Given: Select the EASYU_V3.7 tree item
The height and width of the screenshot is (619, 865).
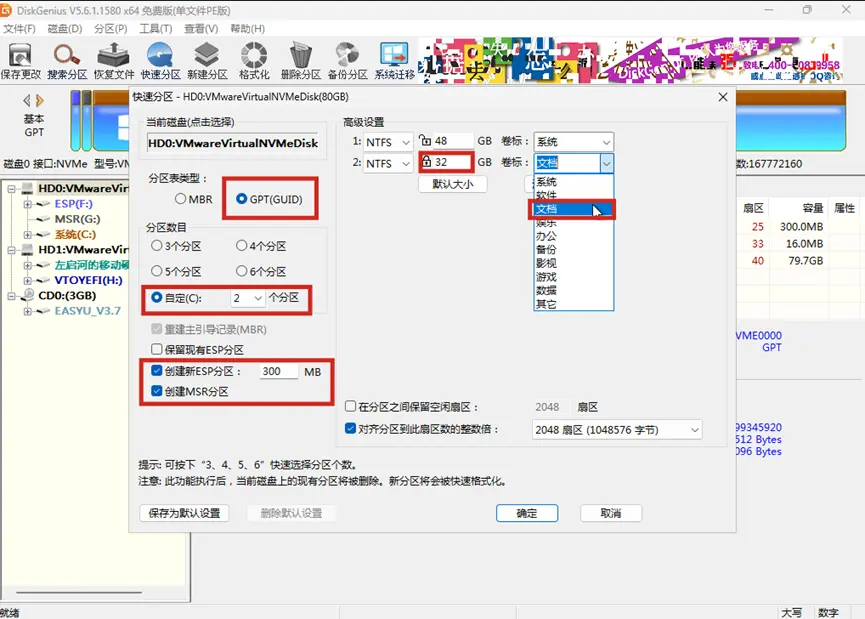Looking at the screenshot, I should point(87,311).
